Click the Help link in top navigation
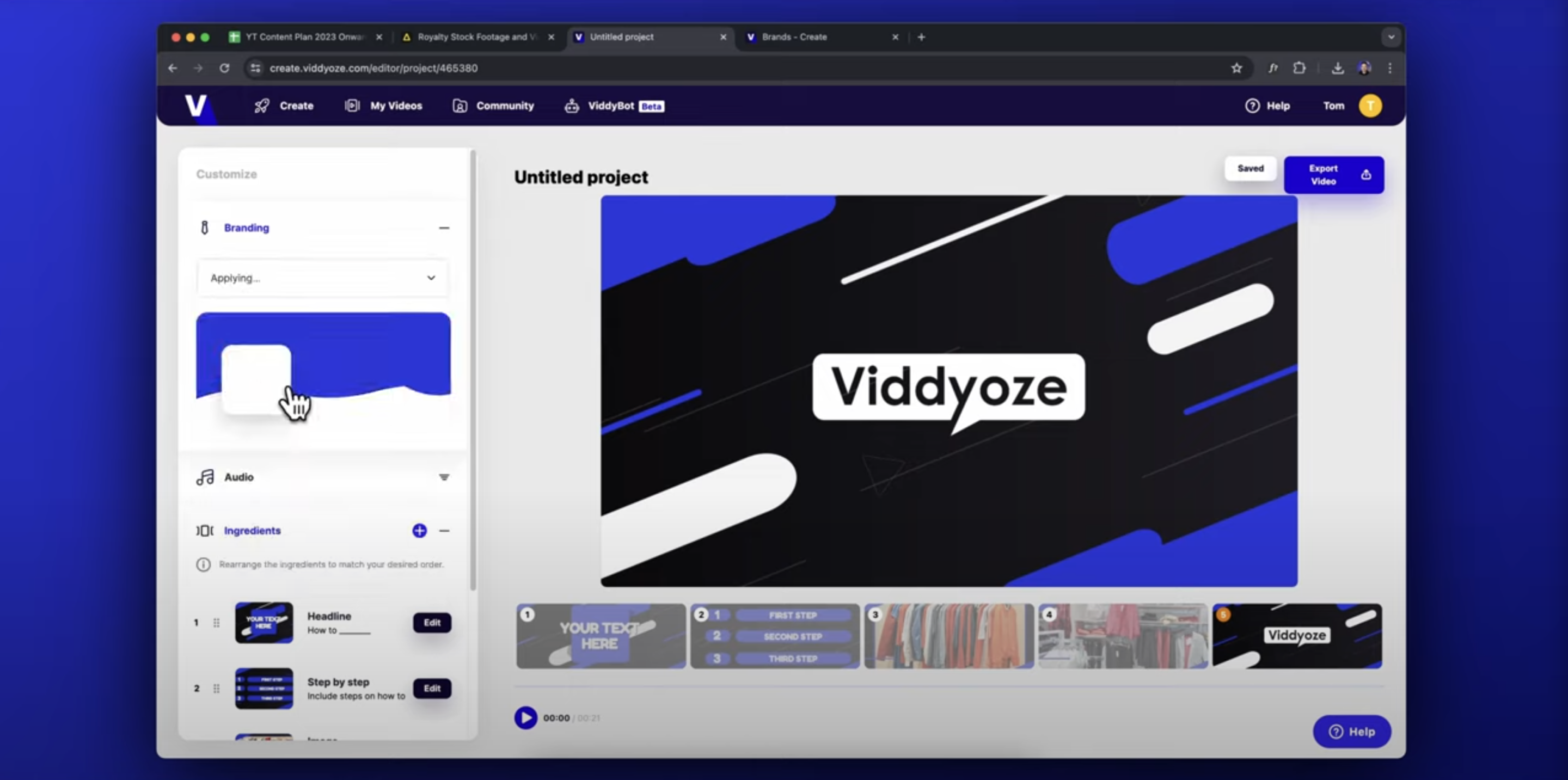 pyautogui.click(x=1267, y=106)
